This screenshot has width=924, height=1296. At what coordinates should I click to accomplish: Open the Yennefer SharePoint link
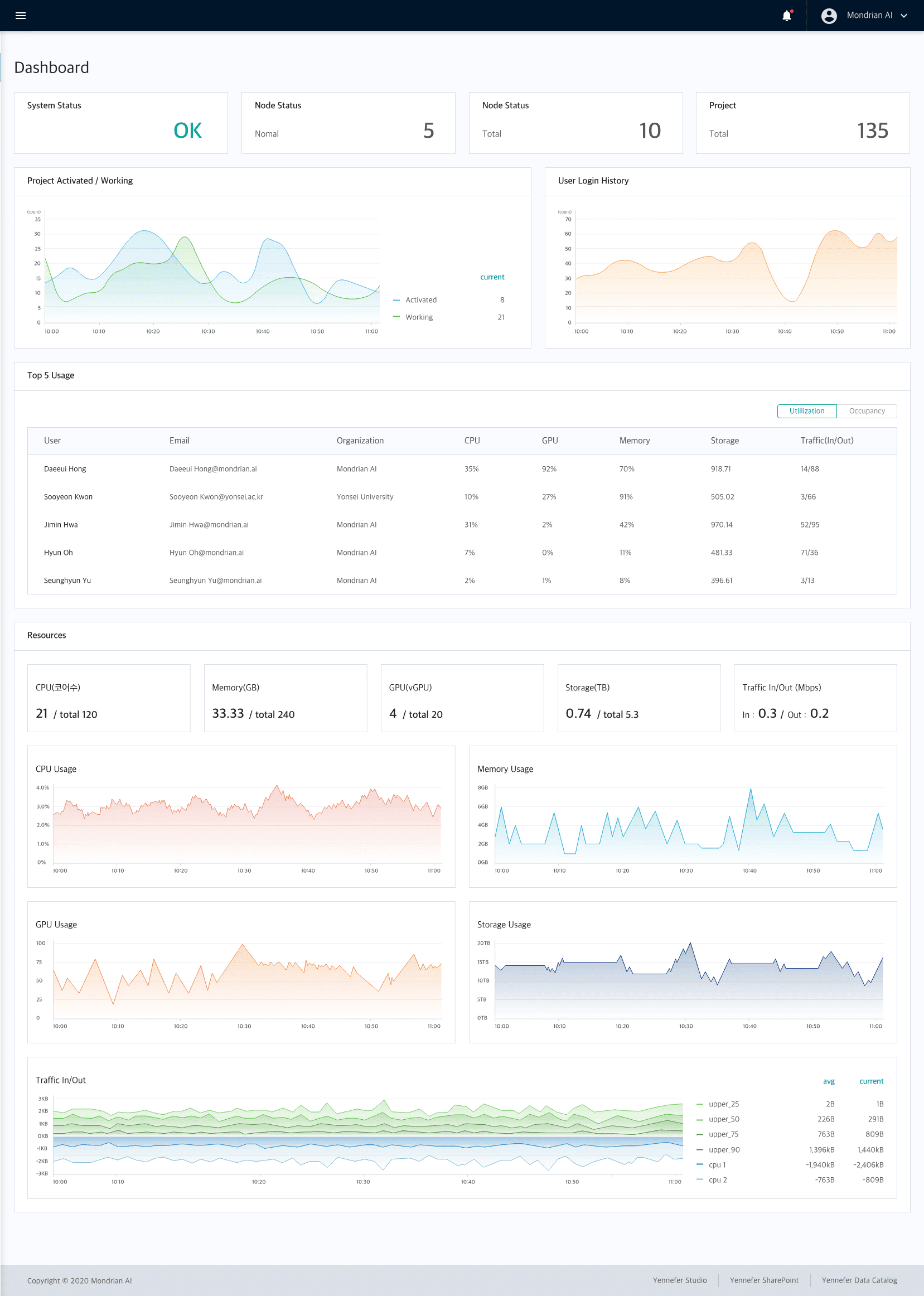click(x=765, y=1280)
